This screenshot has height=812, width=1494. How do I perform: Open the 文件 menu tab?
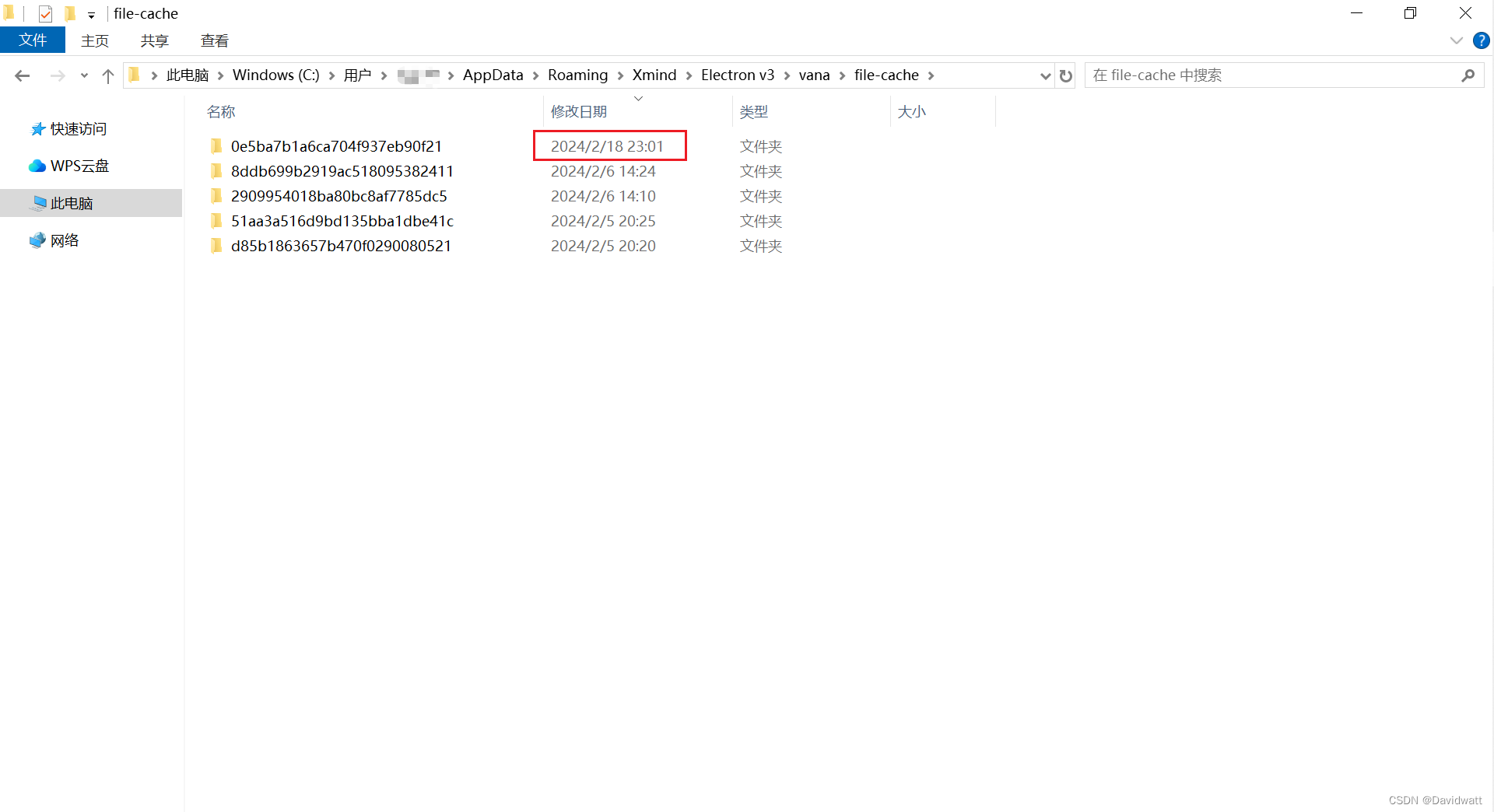click(33, 40)
